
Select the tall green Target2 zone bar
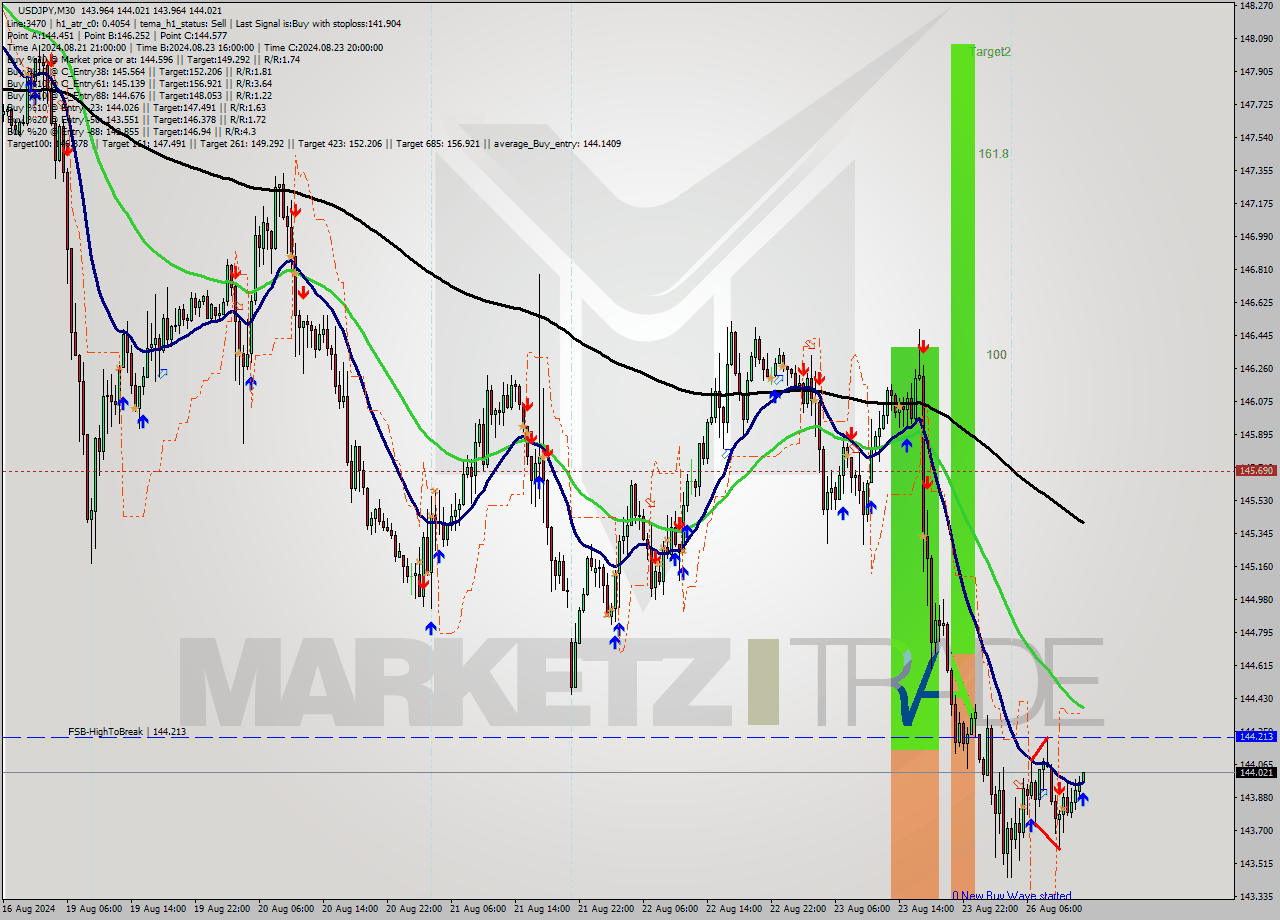(x=963, y=348)
